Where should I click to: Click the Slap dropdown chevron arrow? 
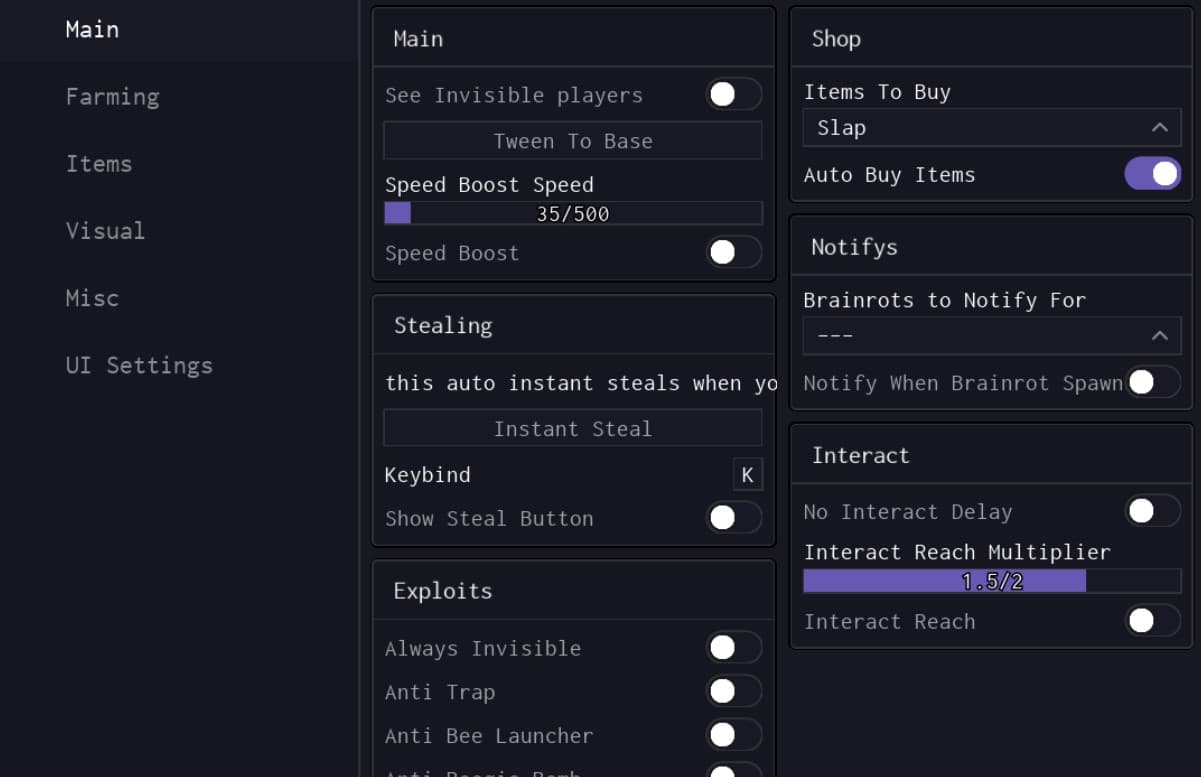pyautogui.click(x=1160, y=128)
